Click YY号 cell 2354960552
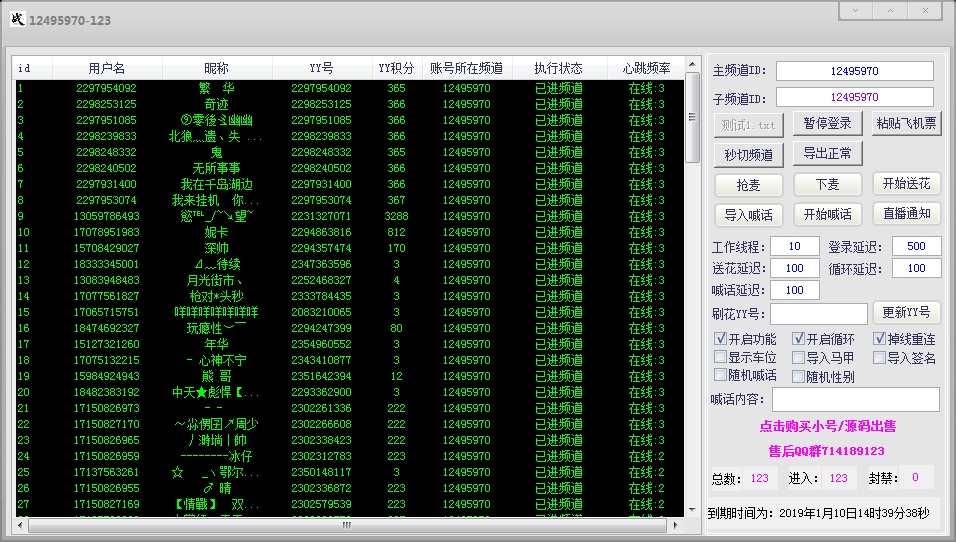Screen dimensions: 956x542 (321, 344)
